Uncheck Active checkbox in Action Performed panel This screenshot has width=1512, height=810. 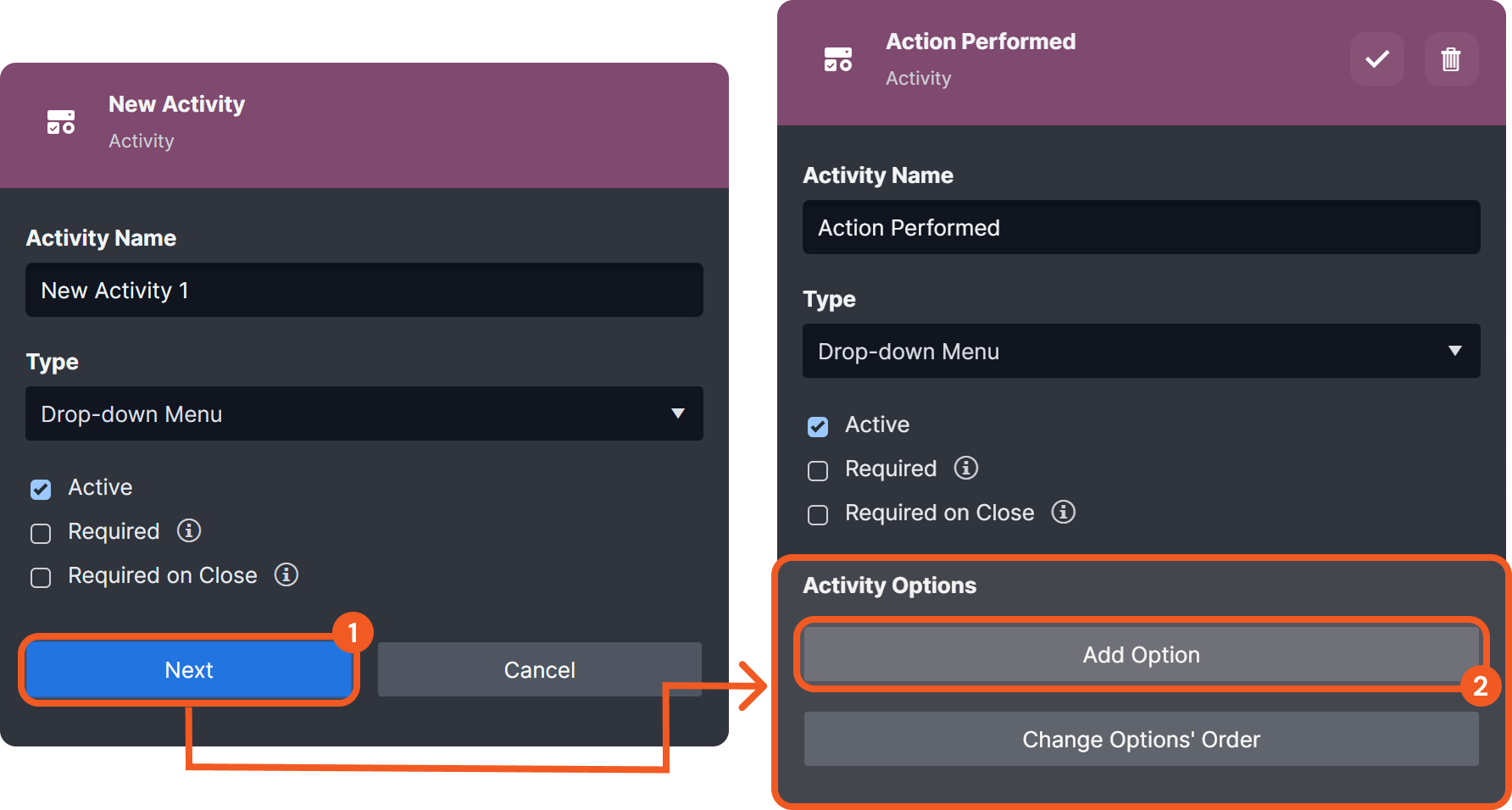pyautogui.click(x=818, y=426)
